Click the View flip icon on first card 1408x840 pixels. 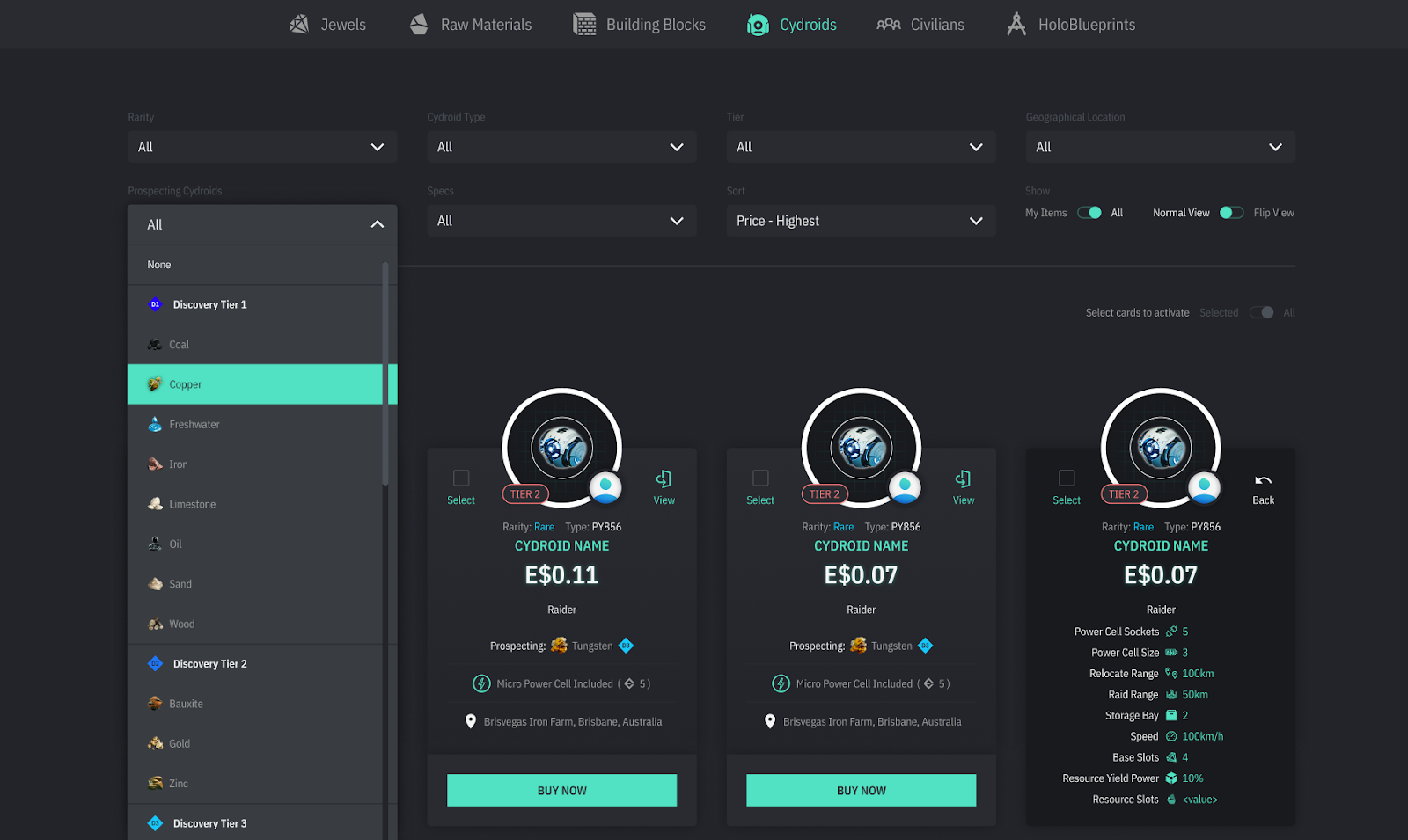[664, 478]
